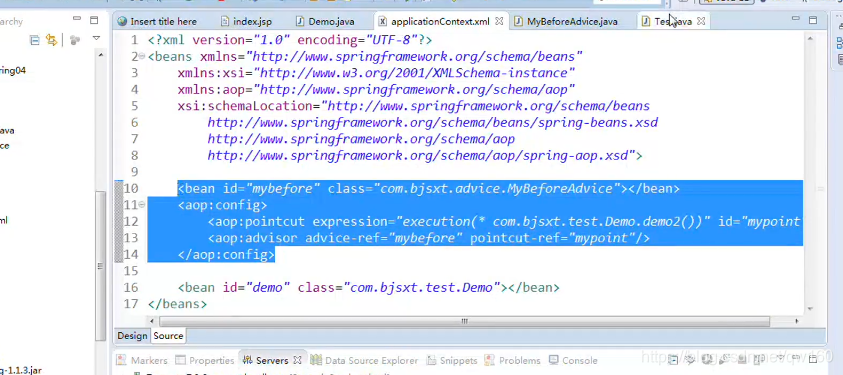The image size is (843, 375).
Task: Collapse the aop:config fold on line 11
Action: [142, 205]
